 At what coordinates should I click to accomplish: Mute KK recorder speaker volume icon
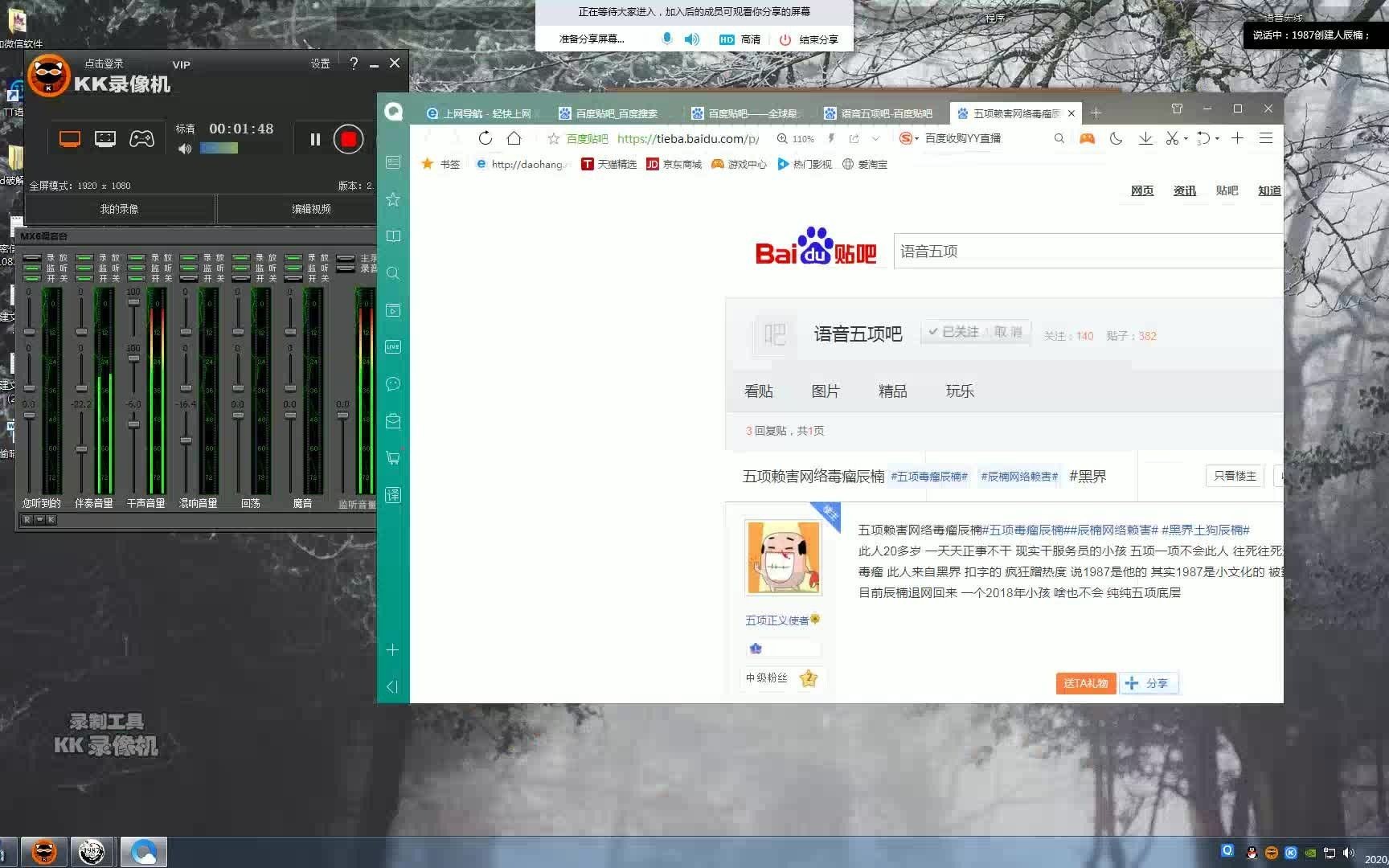[x=185, y=149]
